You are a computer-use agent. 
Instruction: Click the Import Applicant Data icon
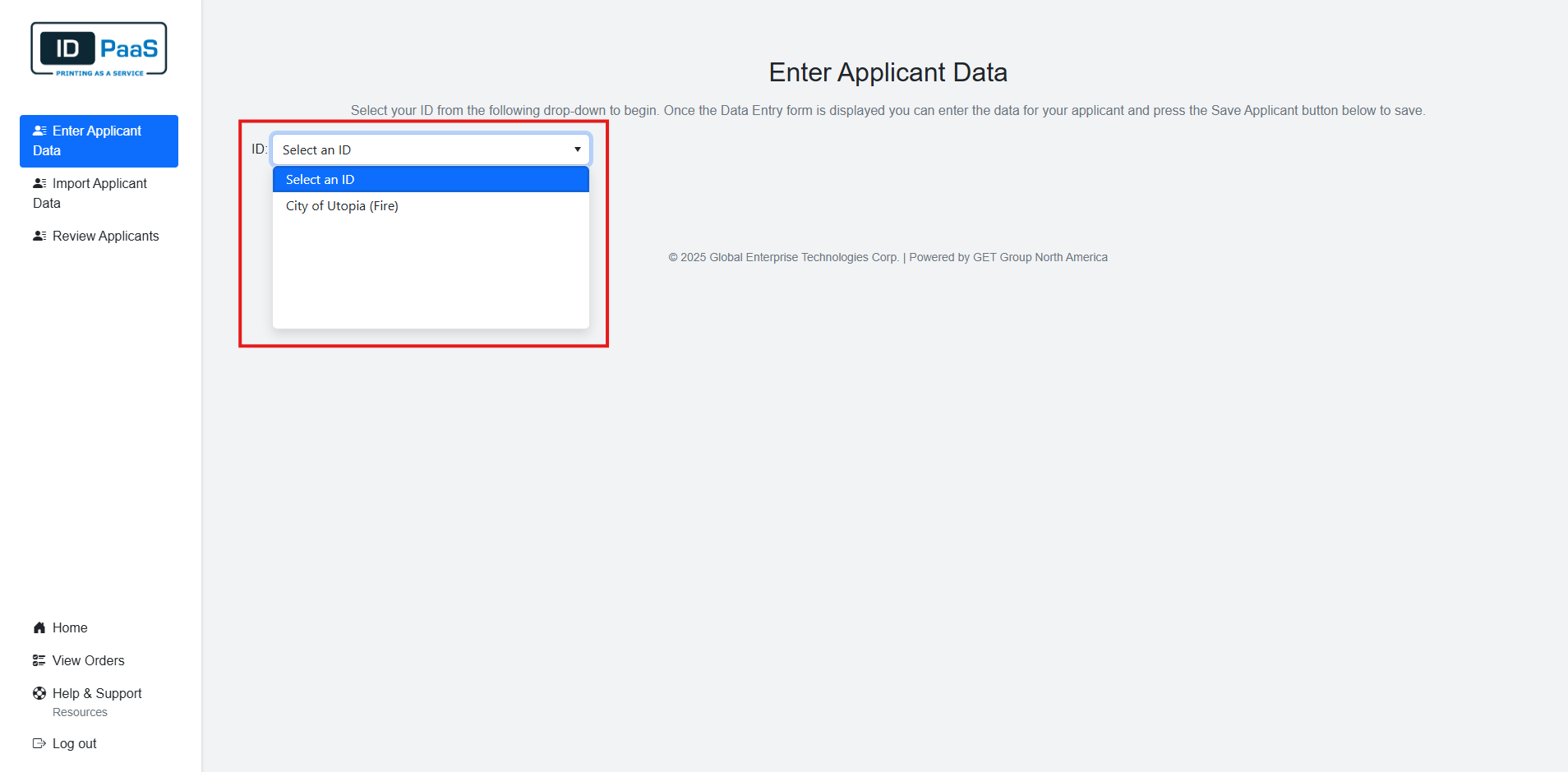pos(39,182)
